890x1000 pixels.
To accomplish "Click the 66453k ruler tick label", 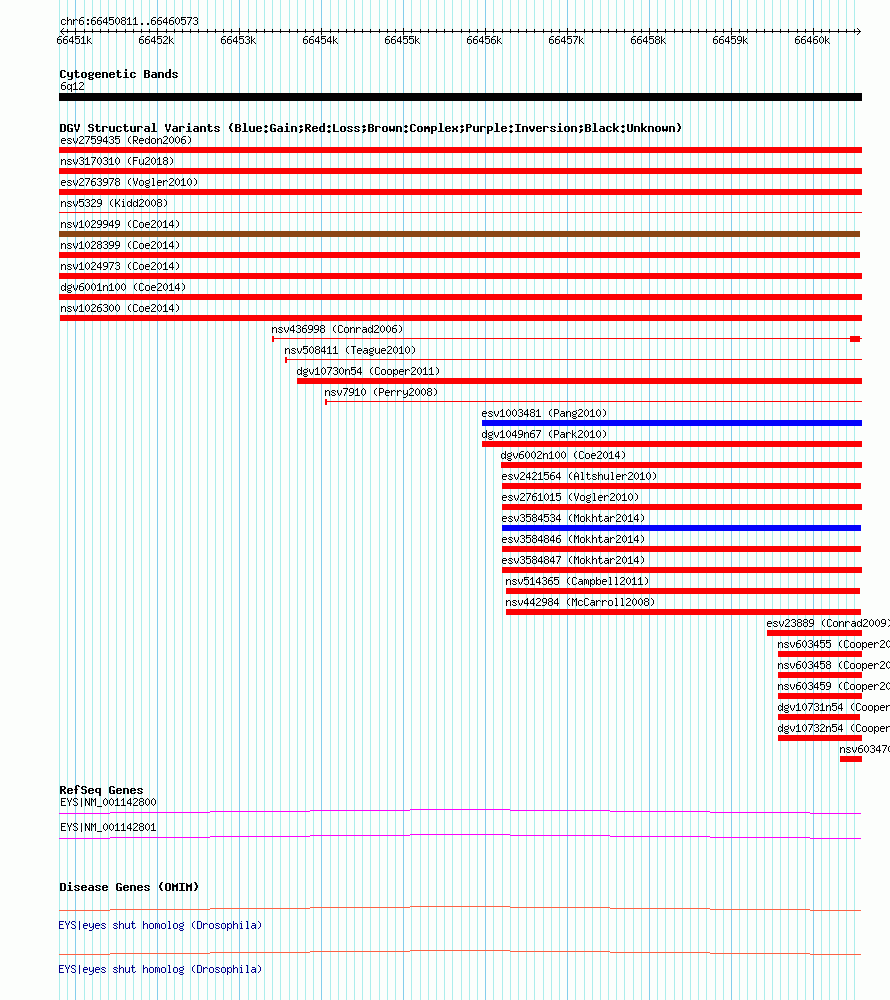I will (238, 41).
